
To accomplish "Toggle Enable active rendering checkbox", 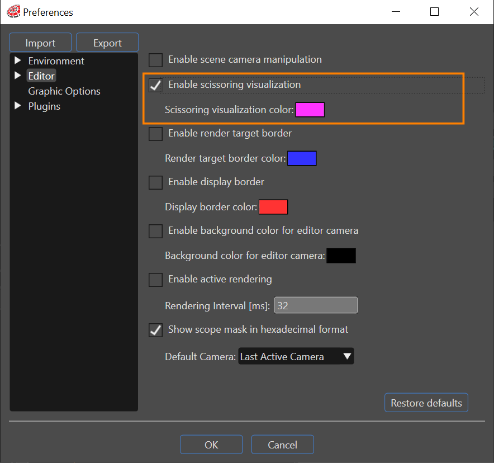I will 156,280.
